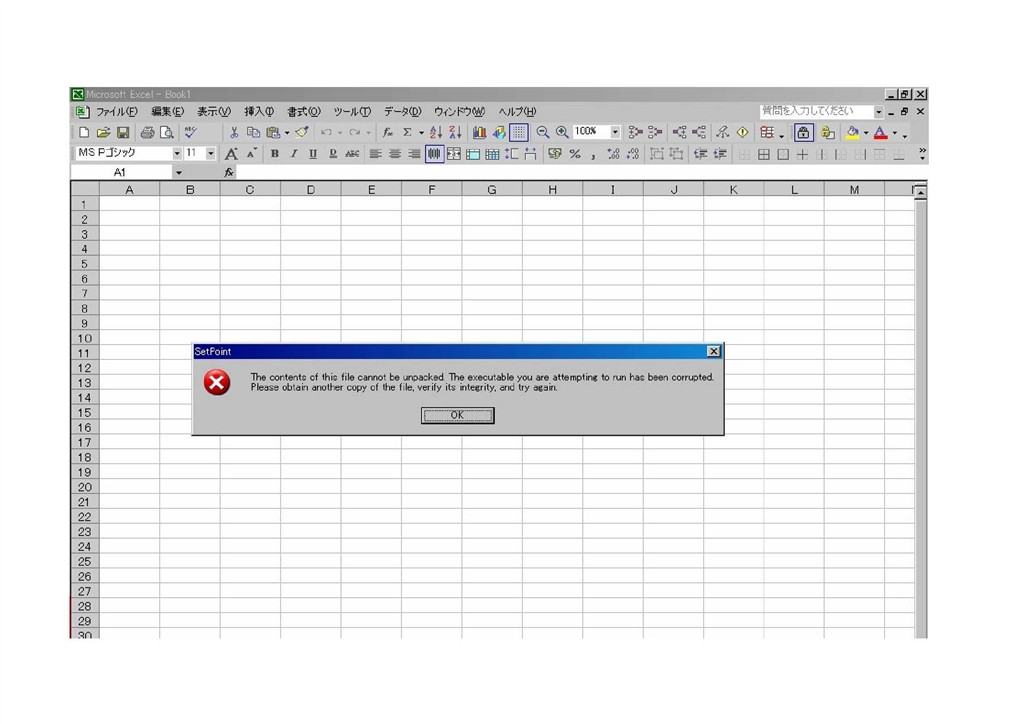Open the Fill Color dropdown arrow
Screen dimensions: 1024x724
[866, 133]
